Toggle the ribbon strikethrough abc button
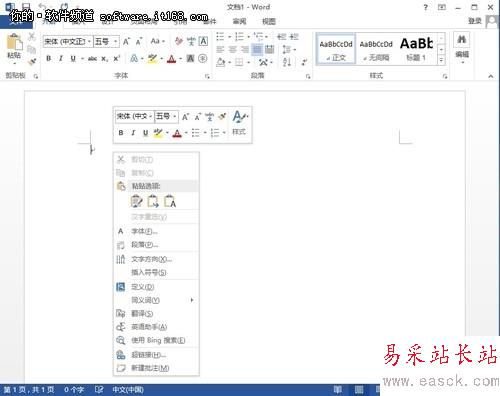500x396 pixels. tap(92, 59)
